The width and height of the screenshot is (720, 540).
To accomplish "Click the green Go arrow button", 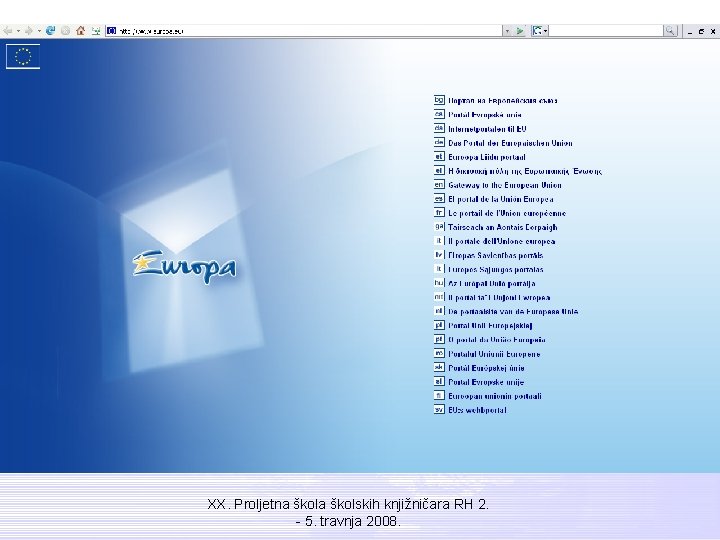I will 520,31.
